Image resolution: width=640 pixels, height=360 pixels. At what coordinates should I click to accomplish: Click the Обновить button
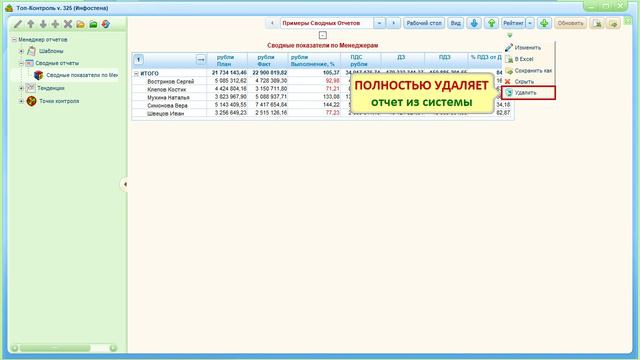[x=570, y=23]
